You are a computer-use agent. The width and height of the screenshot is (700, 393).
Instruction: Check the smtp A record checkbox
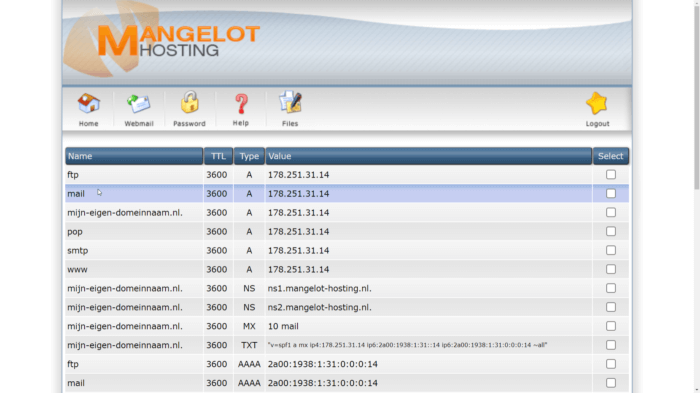(611, 251)
